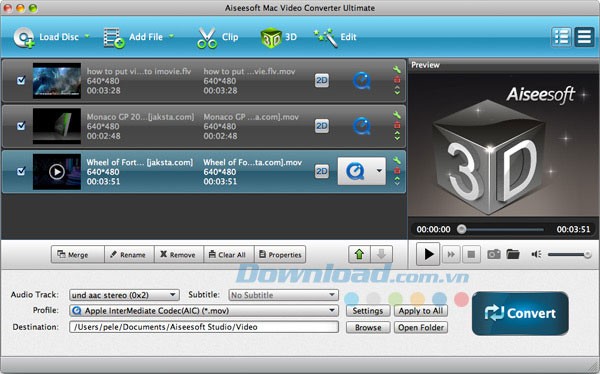Click the Destination path field

point(204,327)
